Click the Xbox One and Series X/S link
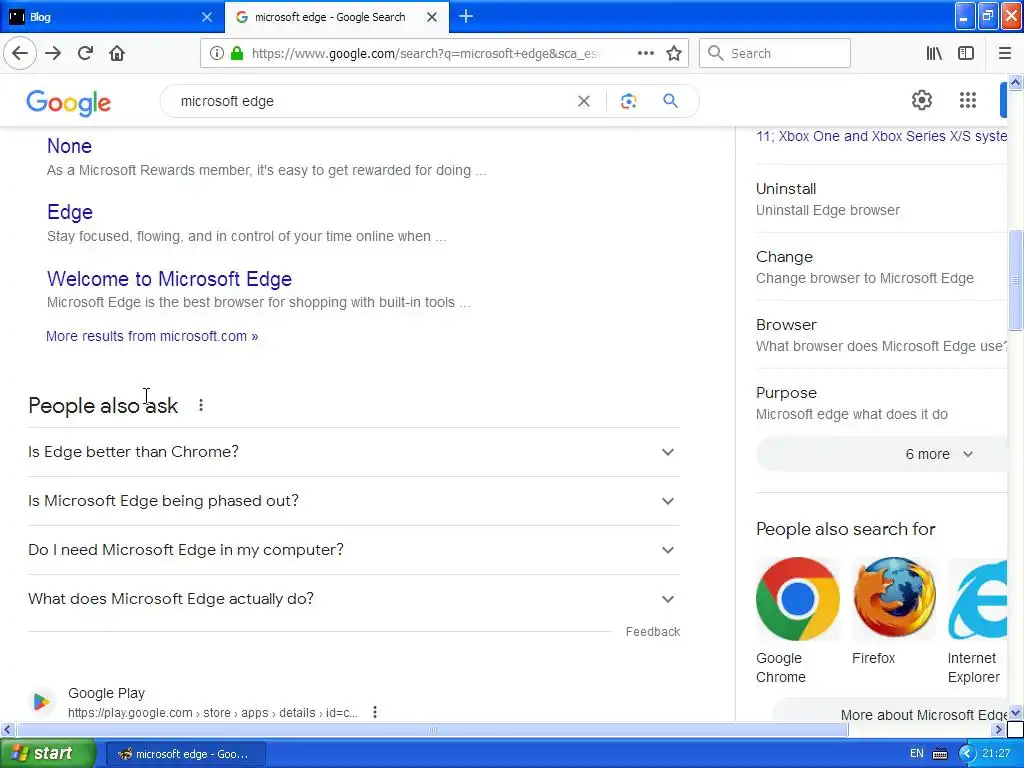 pos(882,136)
